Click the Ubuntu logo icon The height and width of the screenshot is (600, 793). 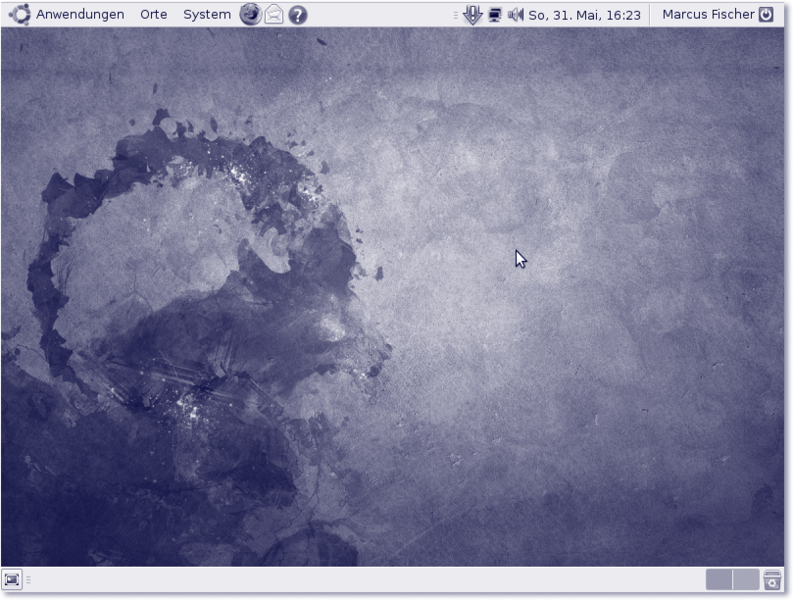click(x=19, y=15)
